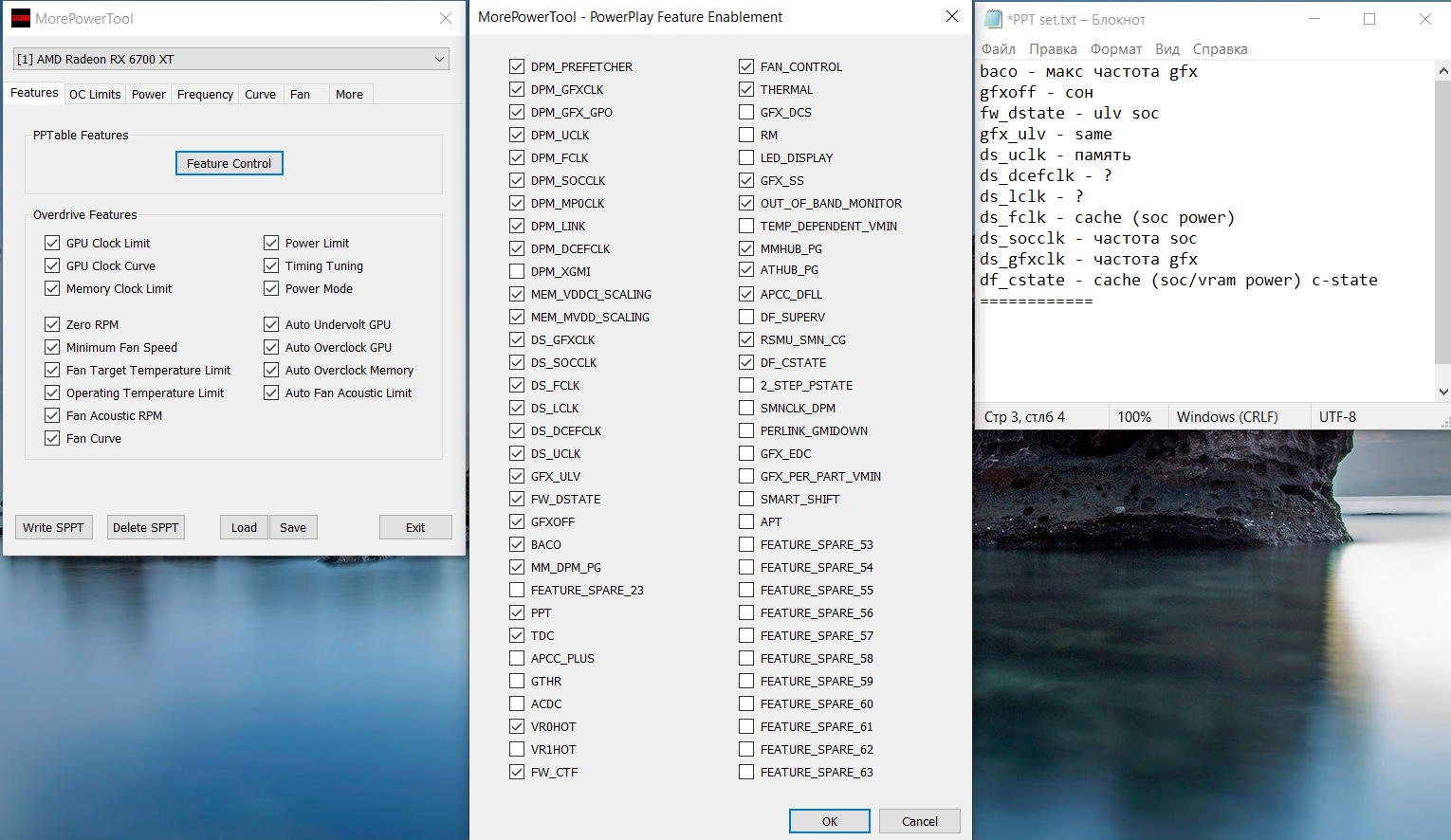Click the Exit button
Viewport: 1451px width, 840px height.
[x=415, y=527]
